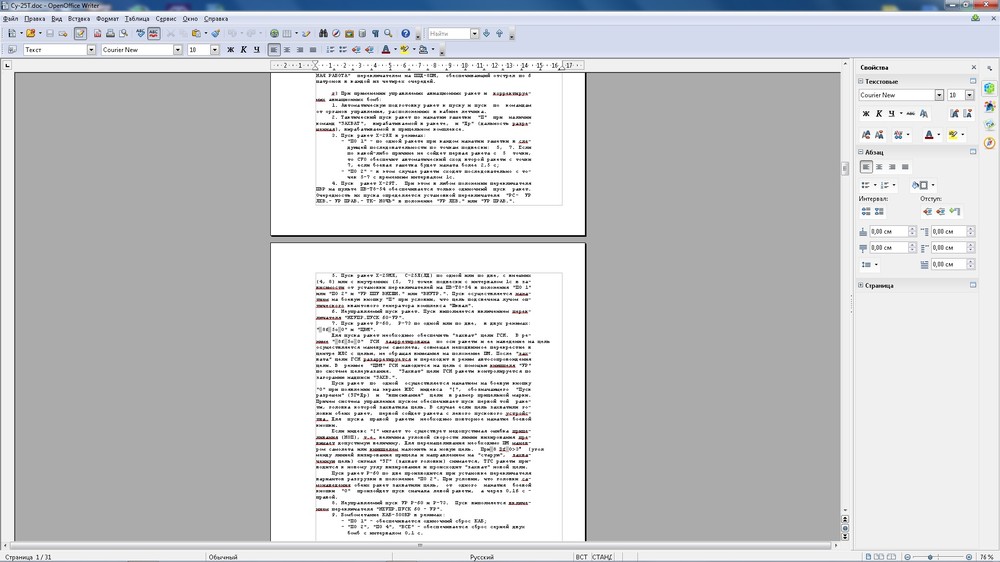This screenshot has width=1000, height=562.
Task: Open the Текст paragraph style dropdown
Action: (91, 50)
